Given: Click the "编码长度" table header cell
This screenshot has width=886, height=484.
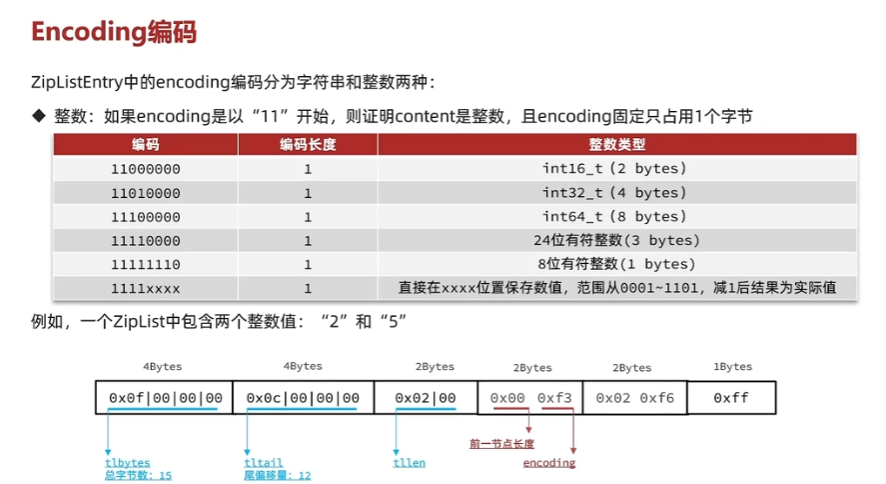Looking at the screenshot, I should [308, 145].
